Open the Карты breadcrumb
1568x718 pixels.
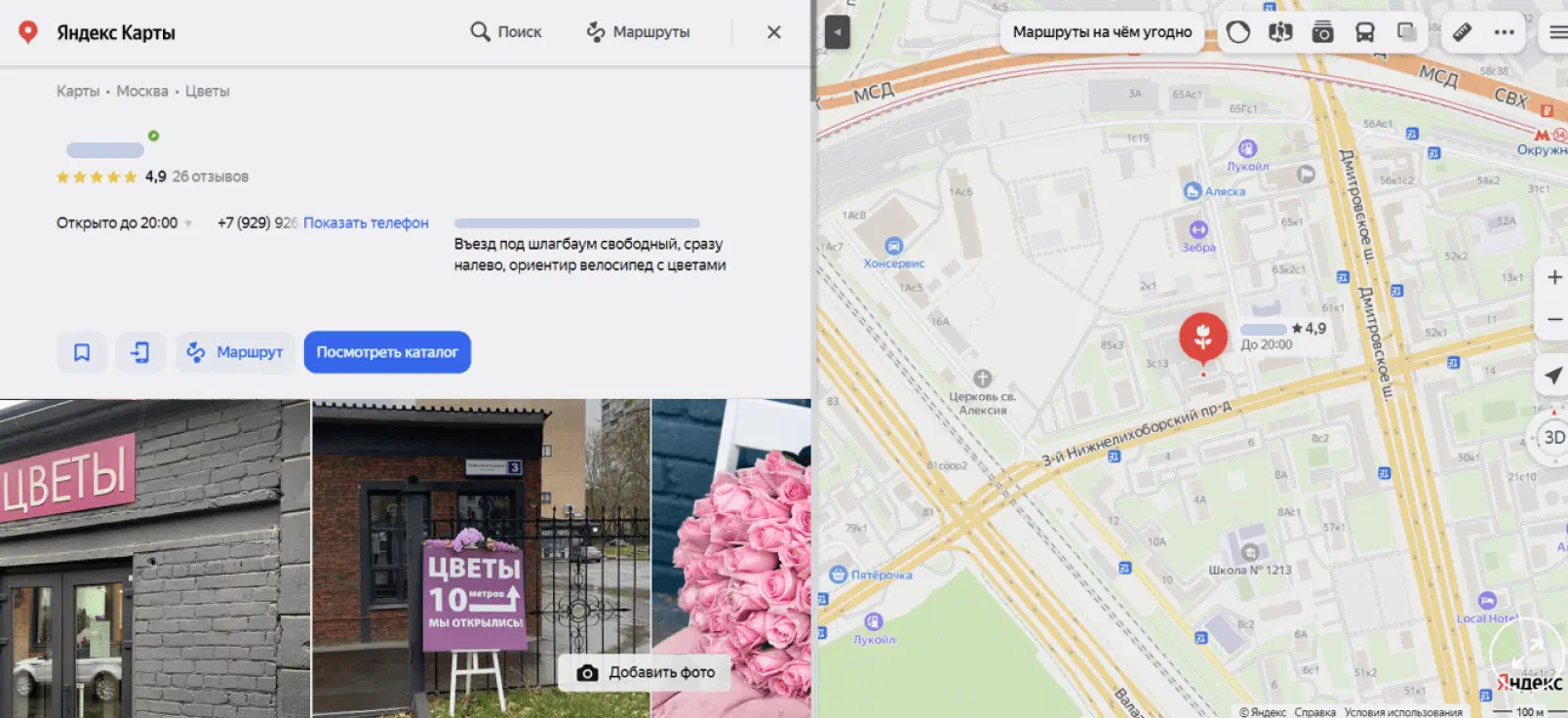point(78,91)
